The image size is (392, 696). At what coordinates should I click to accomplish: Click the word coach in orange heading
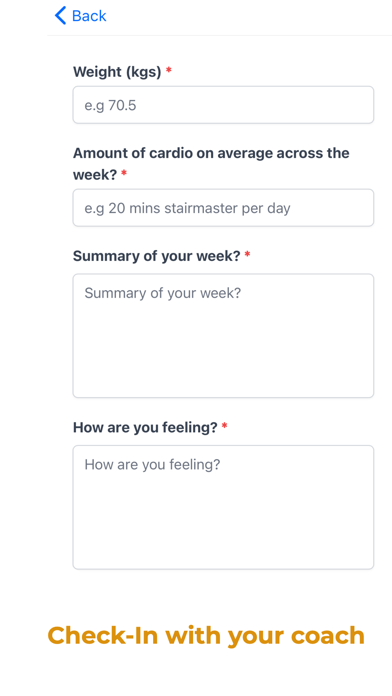point(328,636)
